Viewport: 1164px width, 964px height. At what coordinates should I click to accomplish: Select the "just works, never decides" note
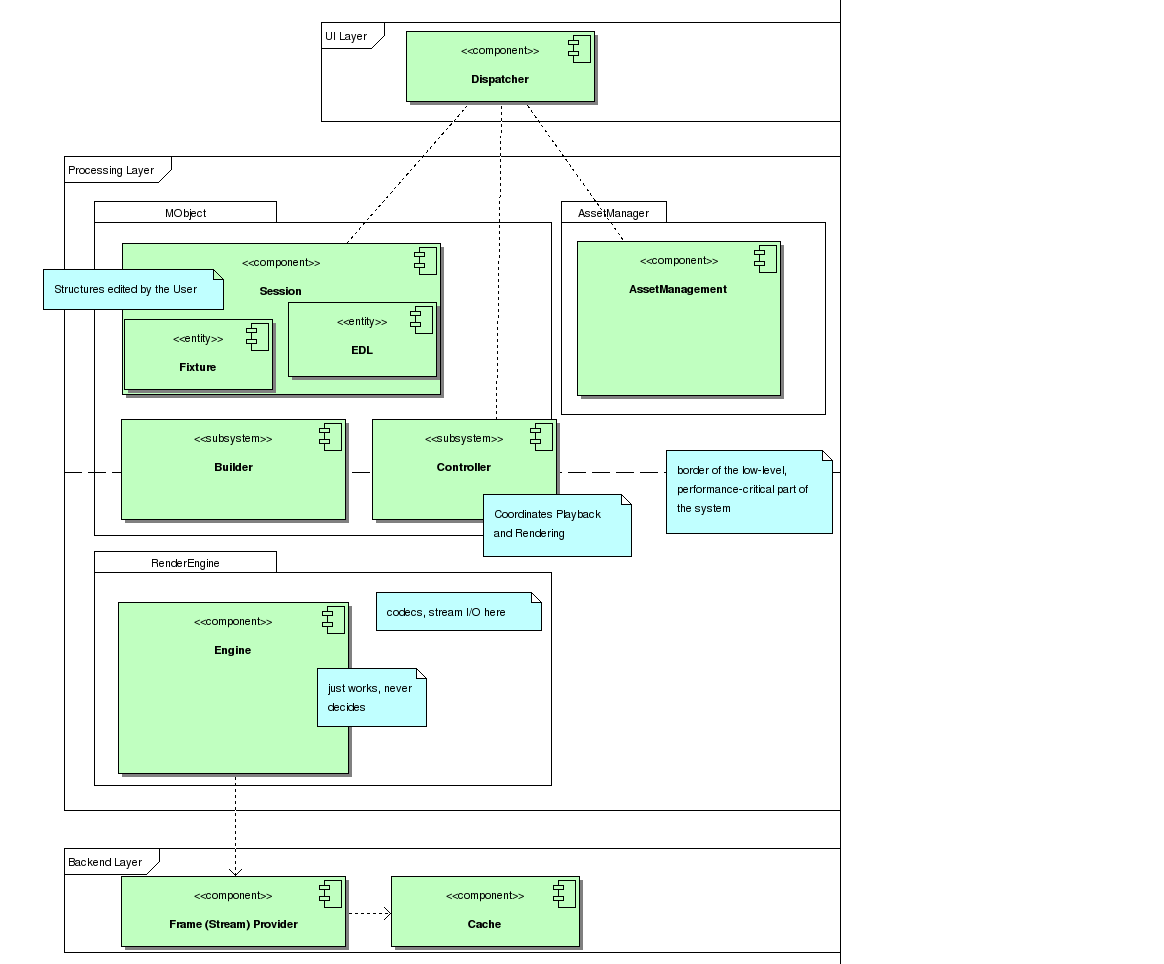click(x=371, y=697)
